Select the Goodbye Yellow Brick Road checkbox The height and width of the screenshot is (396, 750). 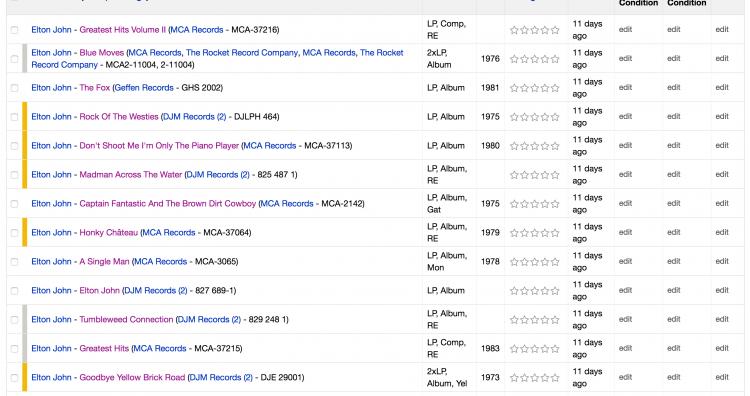[14, 378]
